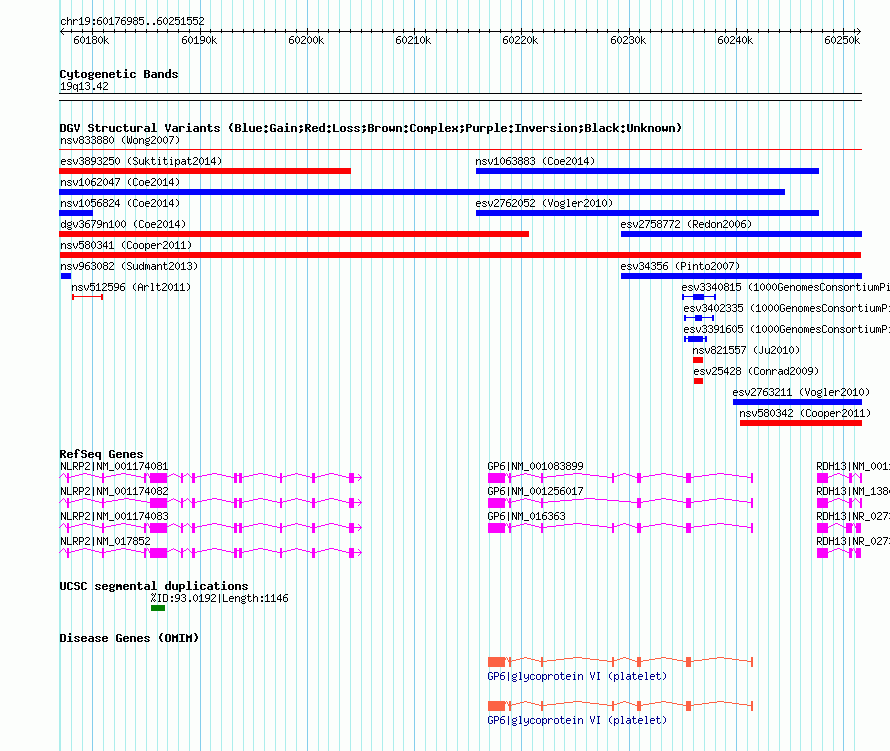Click the dgv3679n100 (Coe2014) red bar
This screenshot has height=751, width=890.
(x=294, y=234)
